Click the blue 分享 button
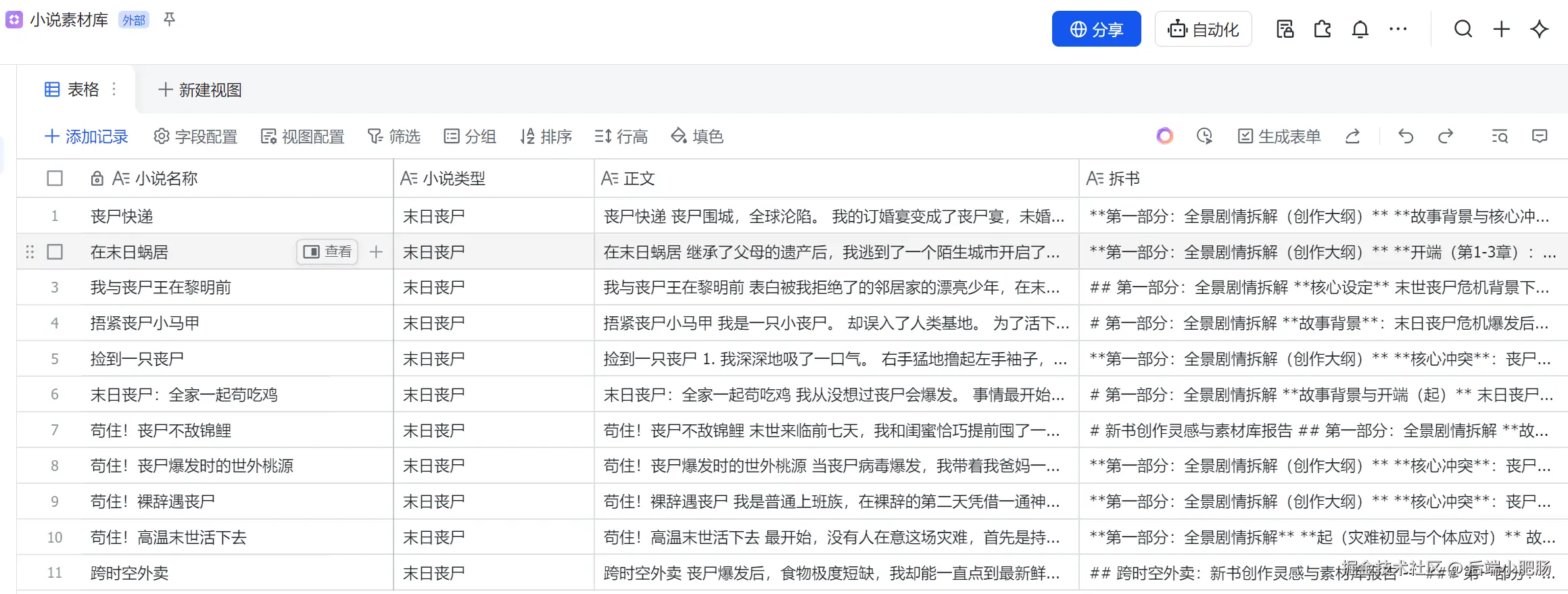 [x=1096, y=29]
